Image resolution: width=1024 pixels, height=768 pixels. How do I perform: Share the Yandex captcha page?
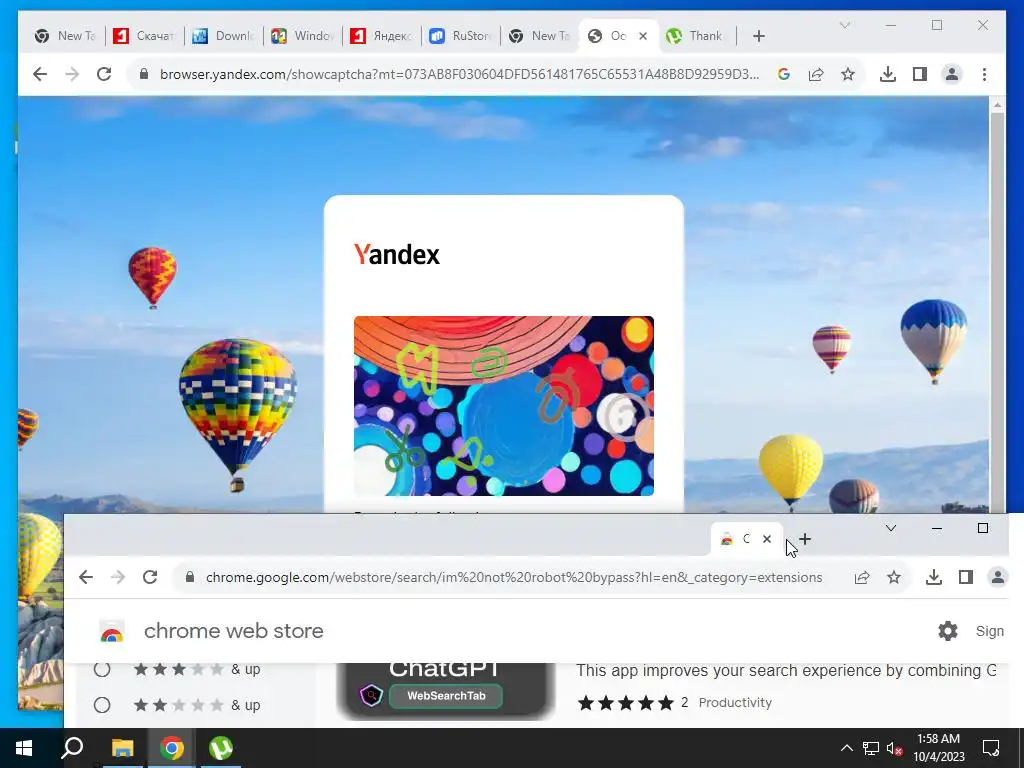(x=816, y=74)
